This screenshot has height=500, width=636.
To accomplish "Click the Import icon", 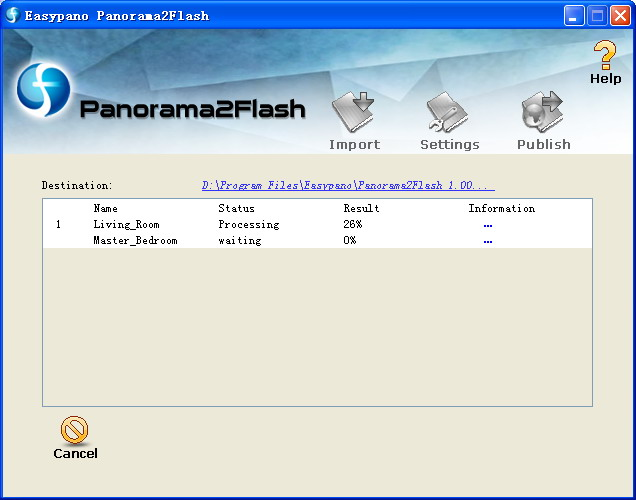I will pos(353,112).
